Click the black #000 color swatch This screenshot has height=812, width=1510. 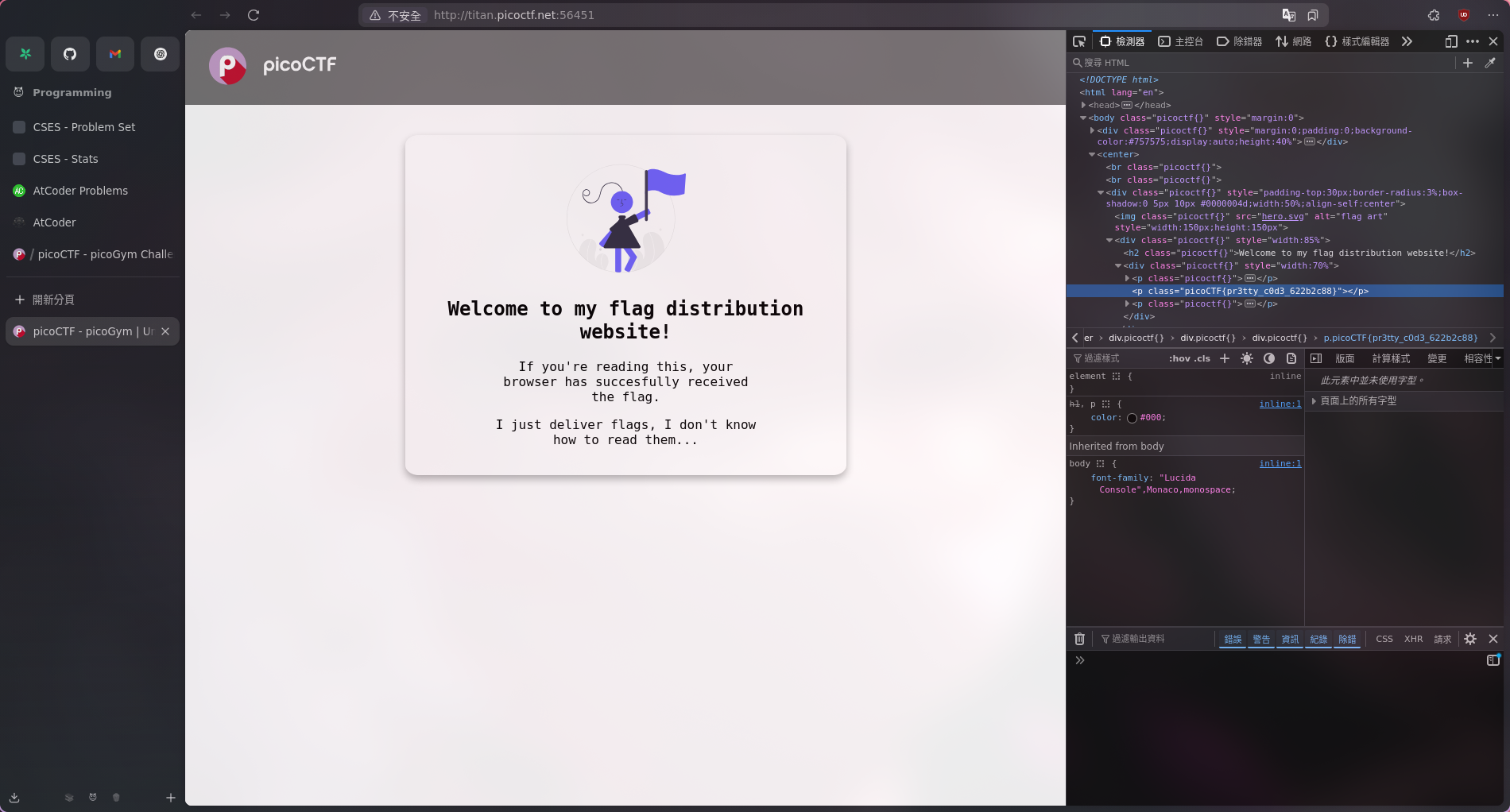[x=1132, y=418]
